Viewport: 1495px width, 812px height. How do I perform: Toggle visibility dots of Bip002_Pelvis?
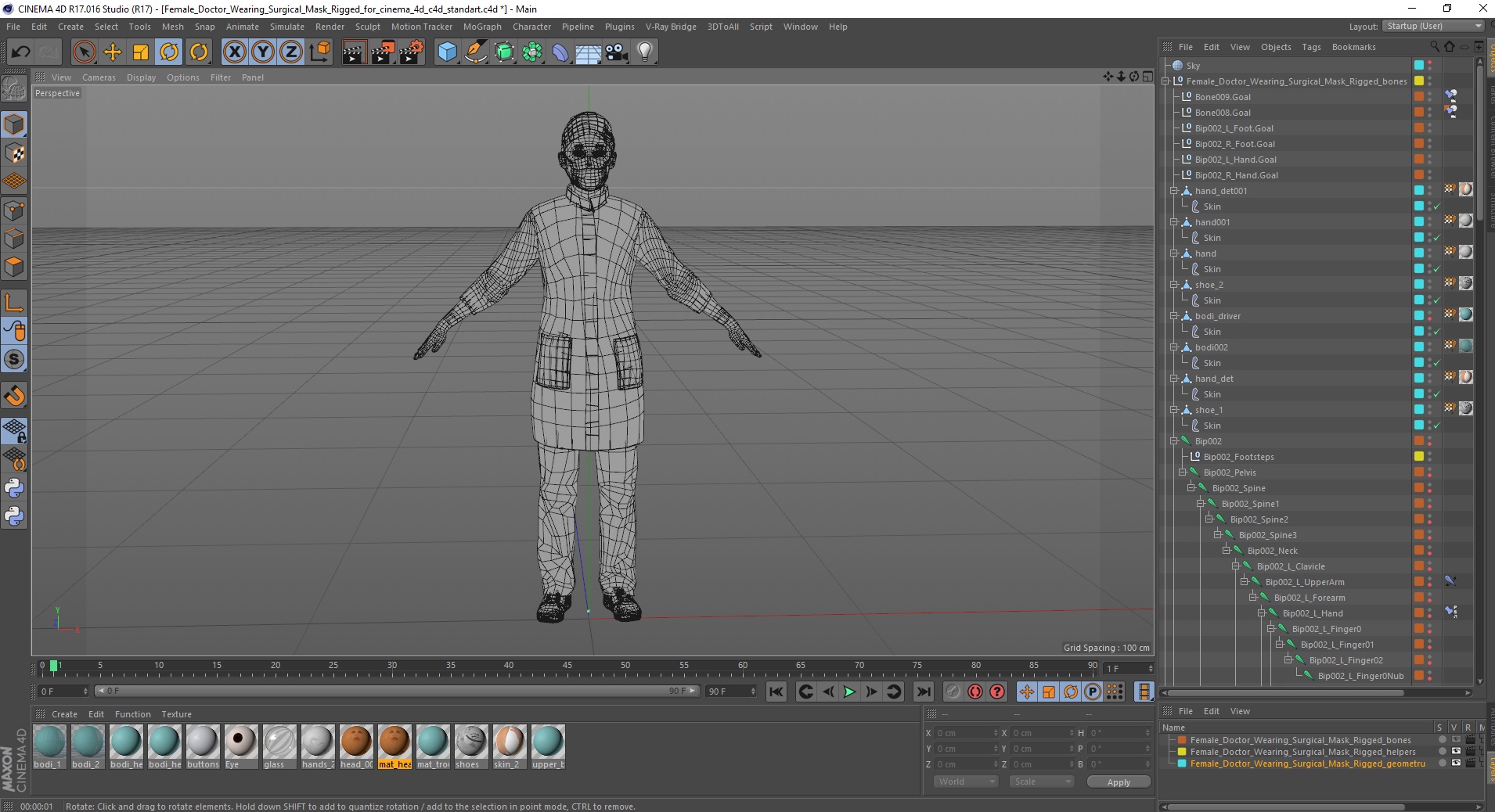pyautogui.click(x=1430, y=472)
